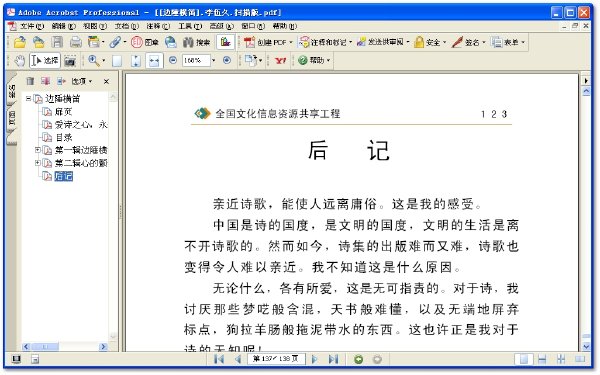This screenshot has width=600, height=375.
Task: Collapse the 边陲横笛 root bookmark
Action: [28, 98]
